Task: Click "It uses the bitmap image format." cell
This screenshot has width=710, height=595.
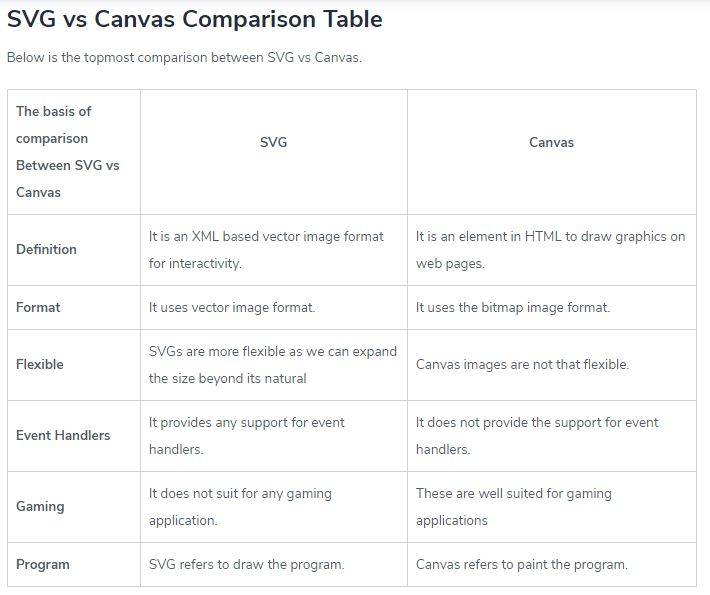Action: (513, 307)
